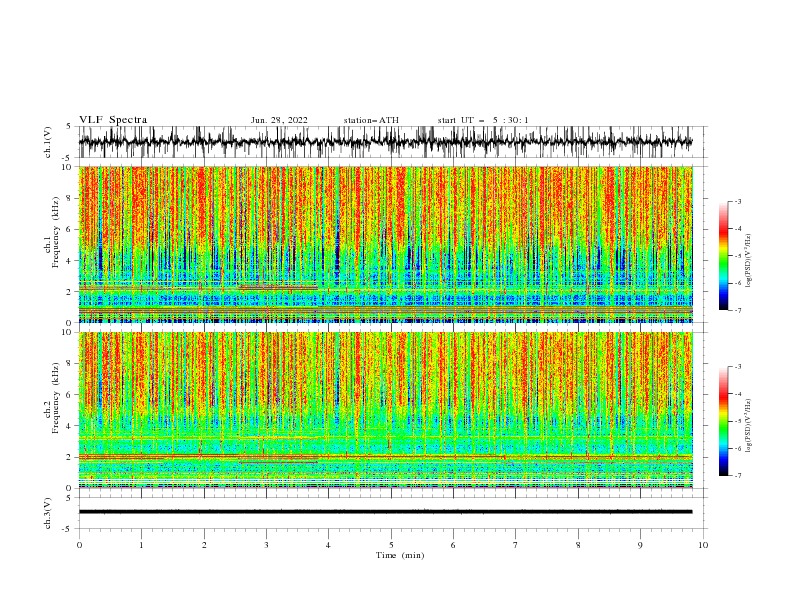This screenshot has height=612, width=792.
Task: Click the time axis tick label "4"
Action: click(328, 545)
